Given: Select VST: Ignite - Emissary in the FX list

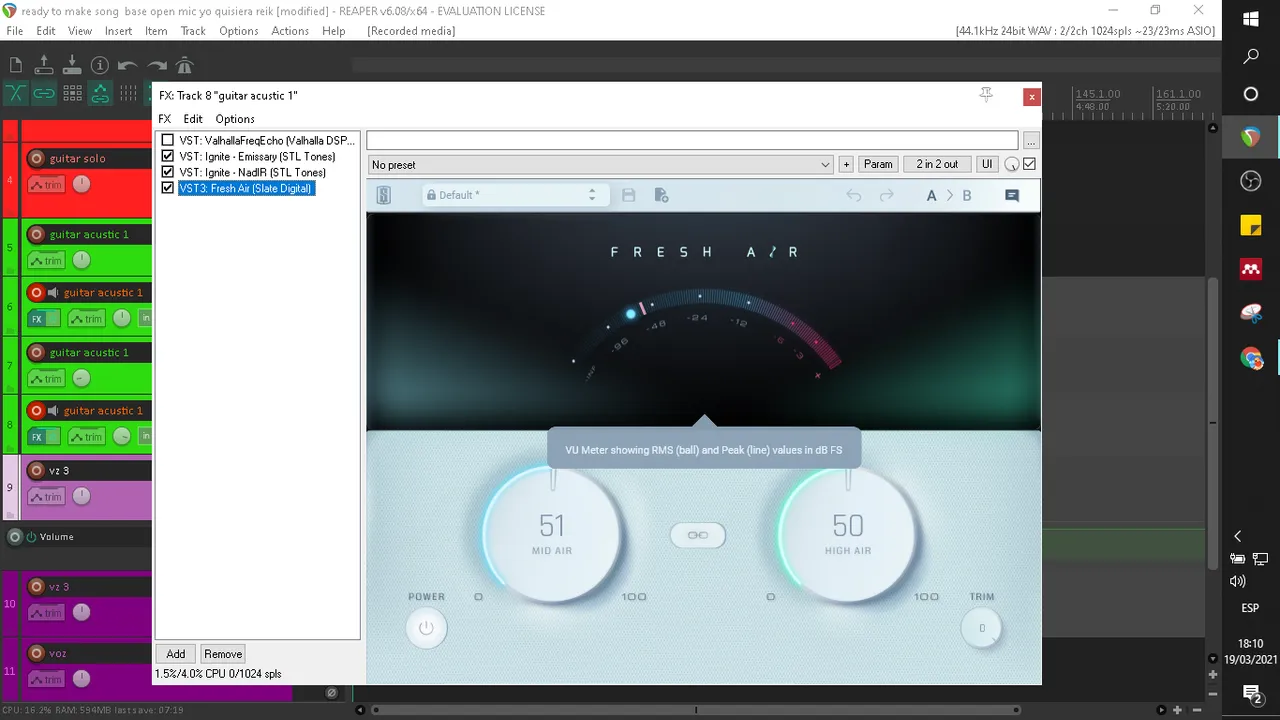Looking at the screenshot, I should pos(257,157).
